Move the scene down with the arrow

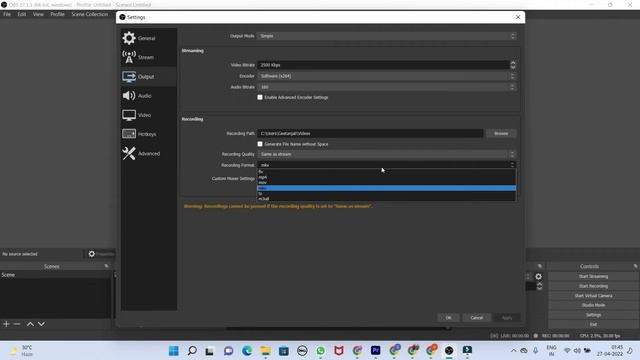coord(41,324)
